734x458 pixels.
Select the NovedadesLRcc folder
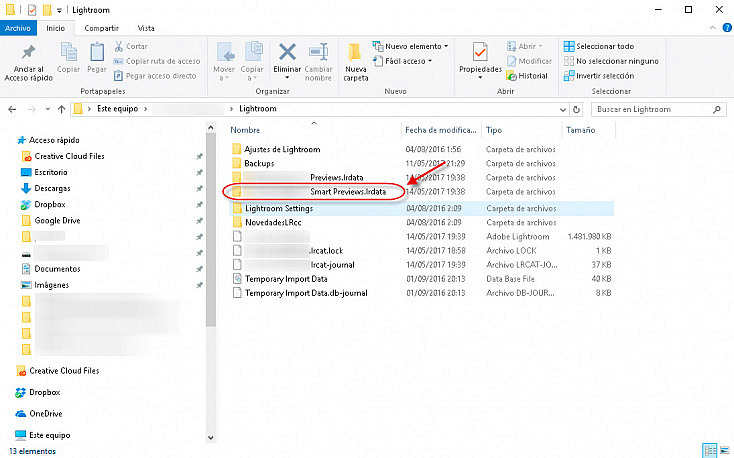point(273,222)
